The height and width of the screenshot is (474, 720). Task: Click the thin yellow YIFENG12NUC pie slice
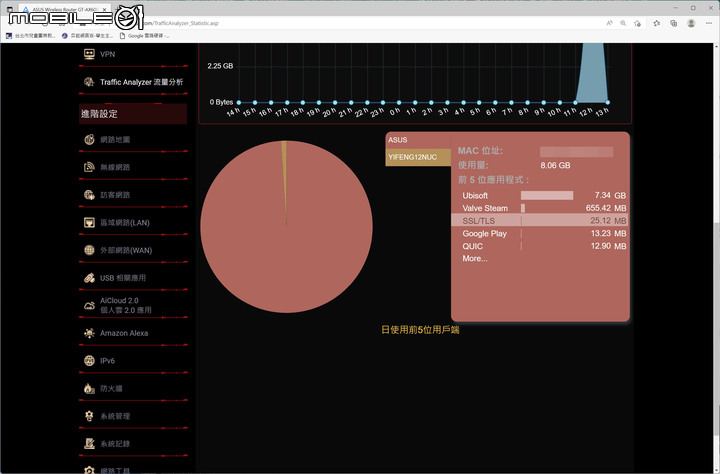click(284, 165)
